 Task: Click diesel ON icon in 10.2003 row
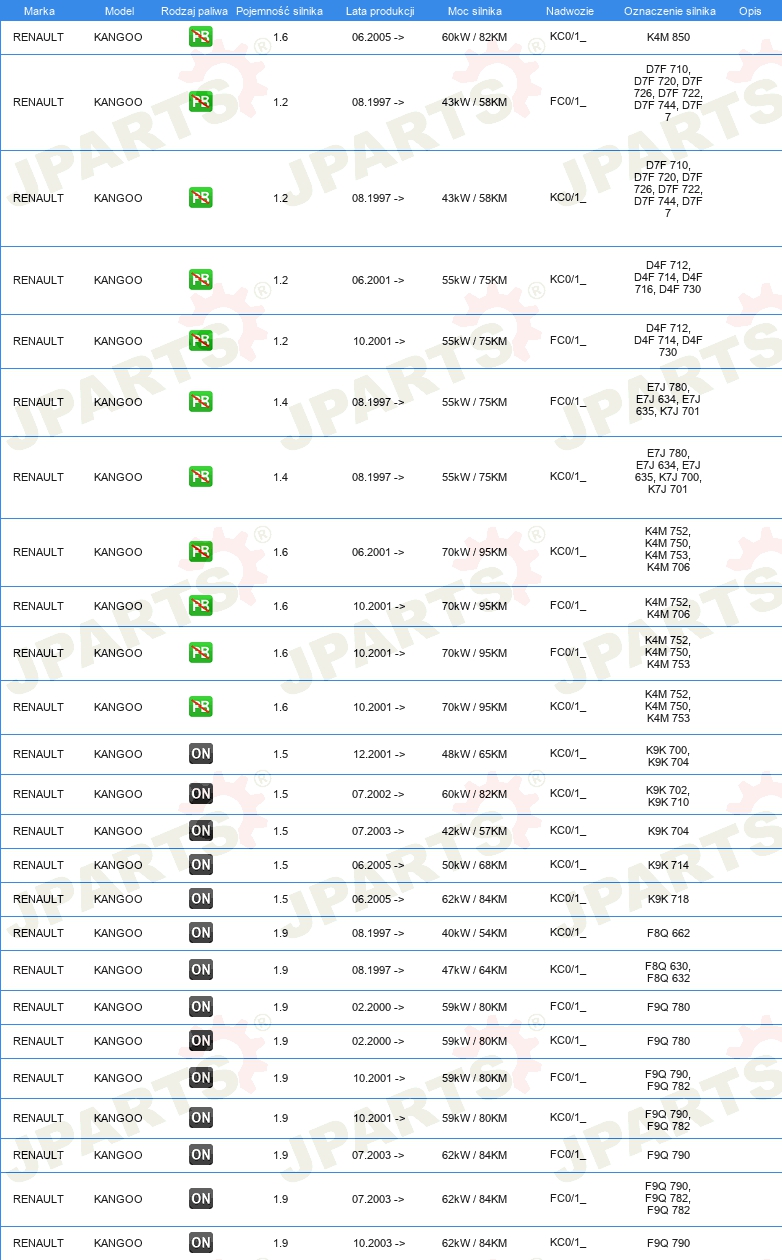tap(201, 1243)
